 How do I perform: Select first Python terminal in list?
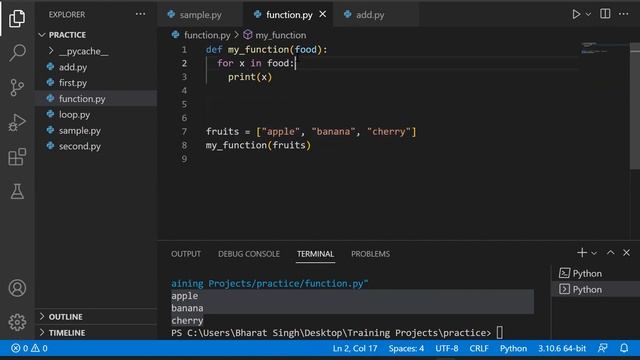pyautogui.click(x=596, y=273)
